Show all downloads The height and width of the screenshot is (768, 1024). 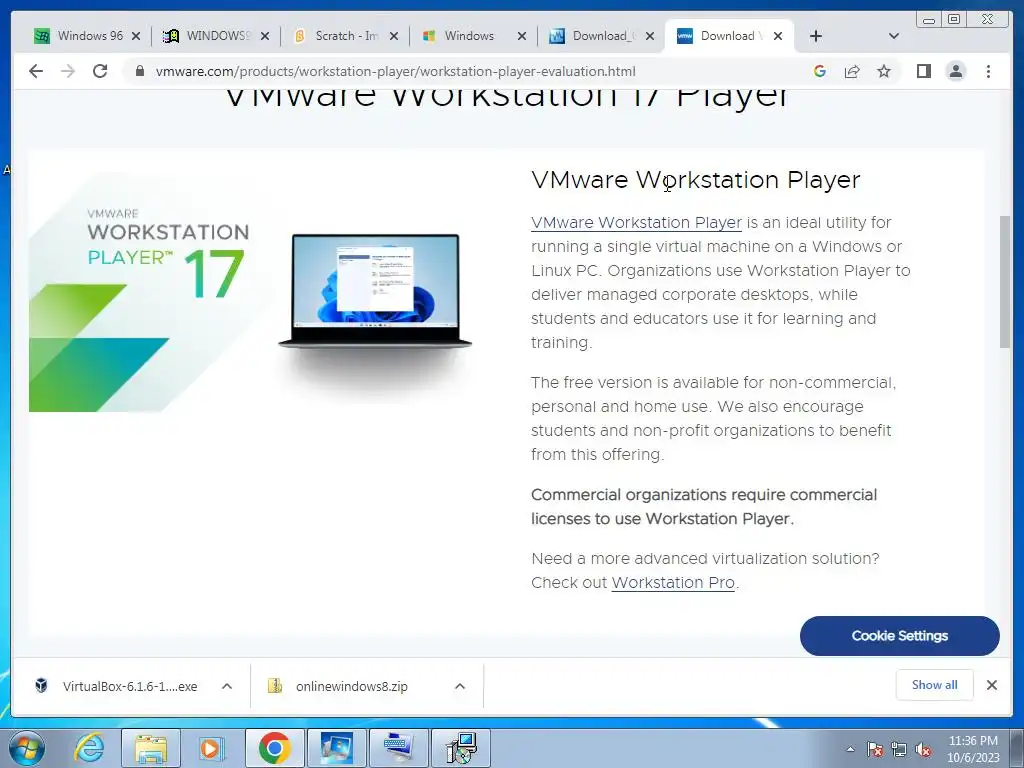click(935, 684)
